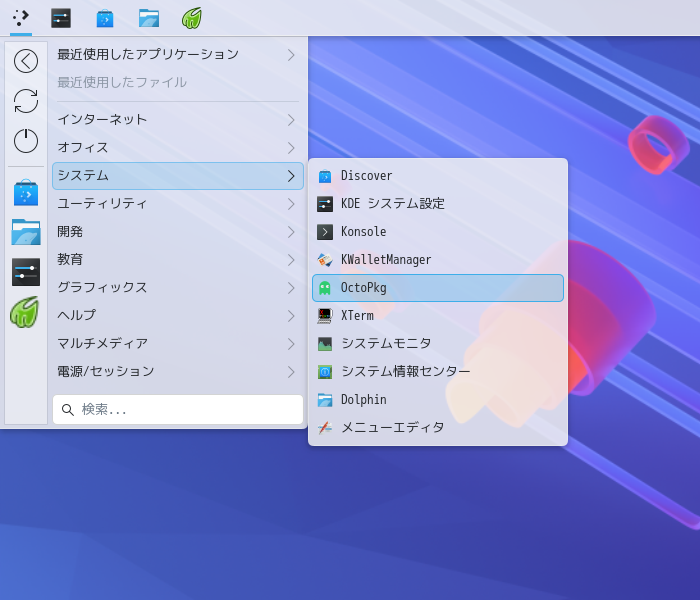This screenshot has width=700, height=600.
Task: Open System Settings favorite in the menu sidebar
Action: tap(26, 272)
